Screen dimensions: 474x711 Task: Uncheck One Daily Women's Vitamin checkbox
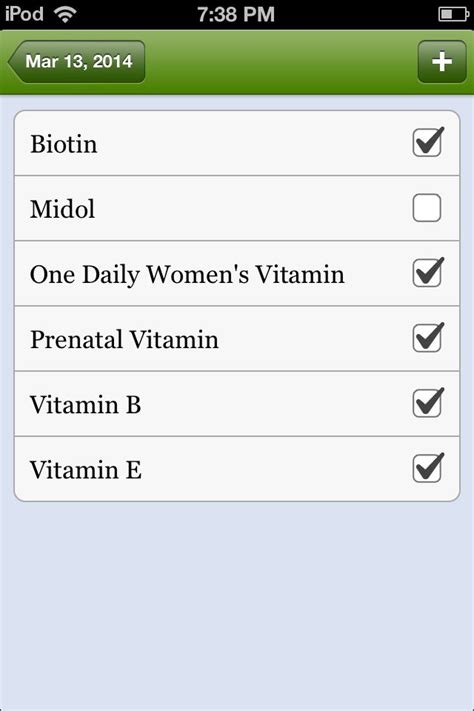pos(427,273)
